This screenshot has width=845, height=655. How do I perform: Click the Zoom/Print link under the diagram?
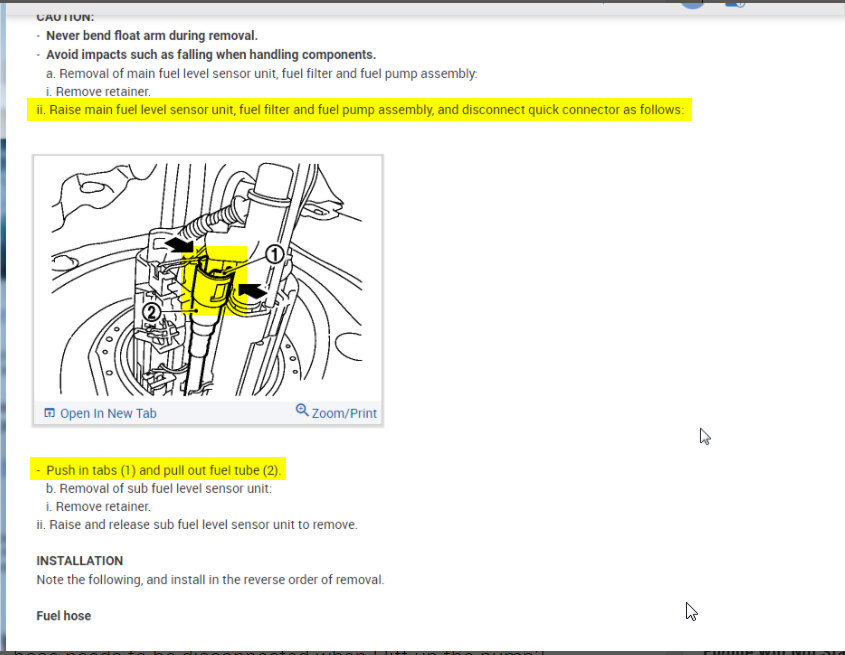[x=344, y=413]
